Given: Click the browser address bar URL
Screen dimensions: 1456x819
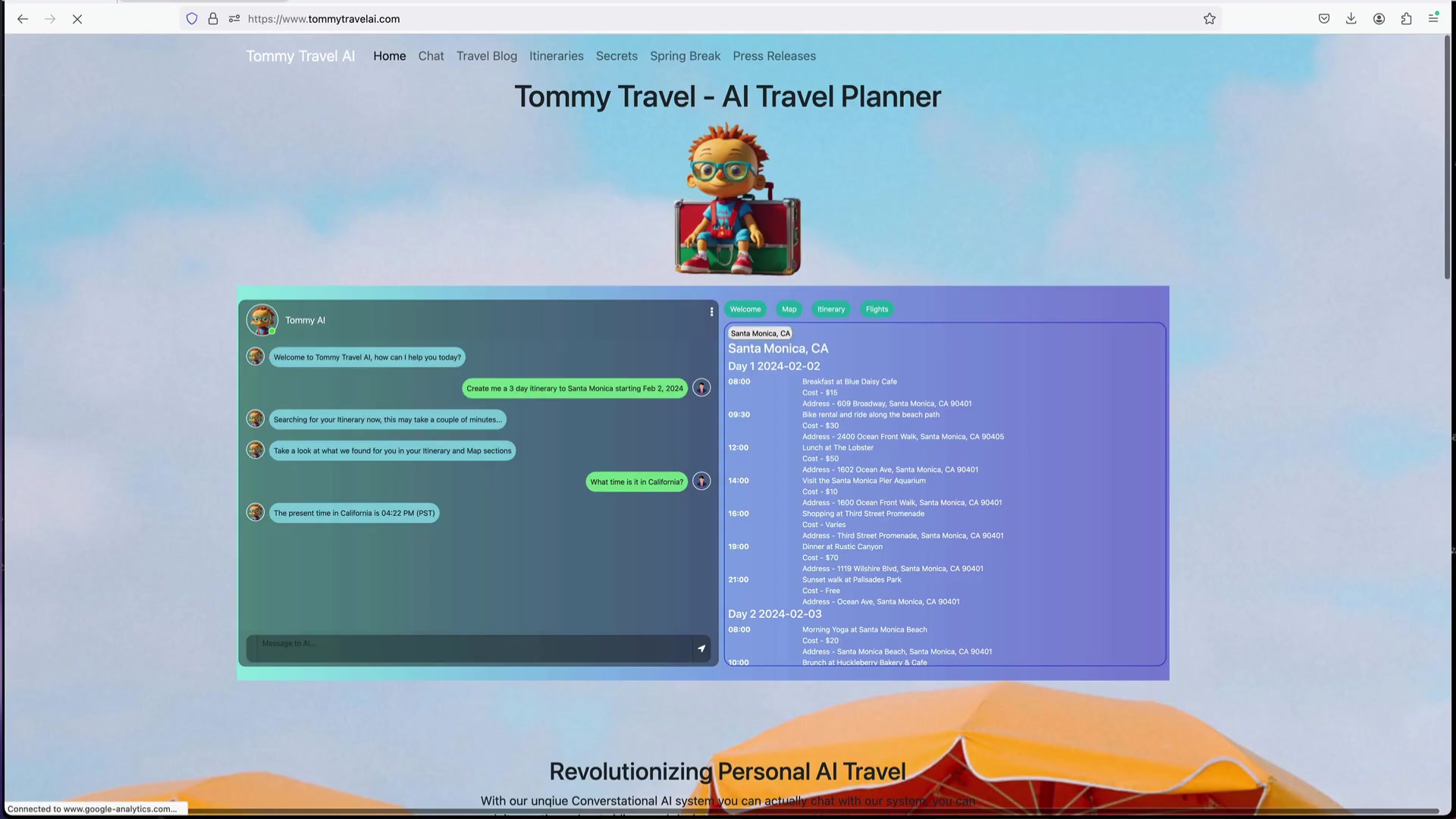Looking at the screenshot, I should [x=324, y=19].
